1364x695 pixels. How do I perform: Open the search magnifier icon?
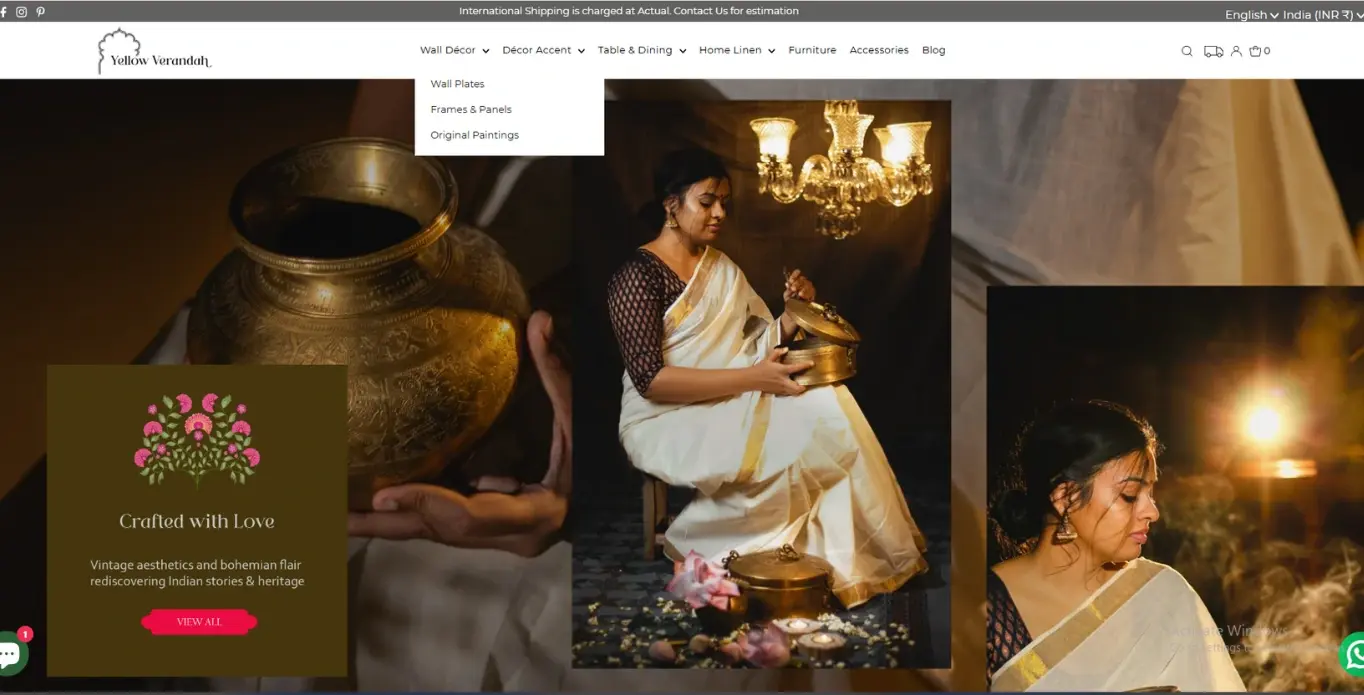[1187, 51]
